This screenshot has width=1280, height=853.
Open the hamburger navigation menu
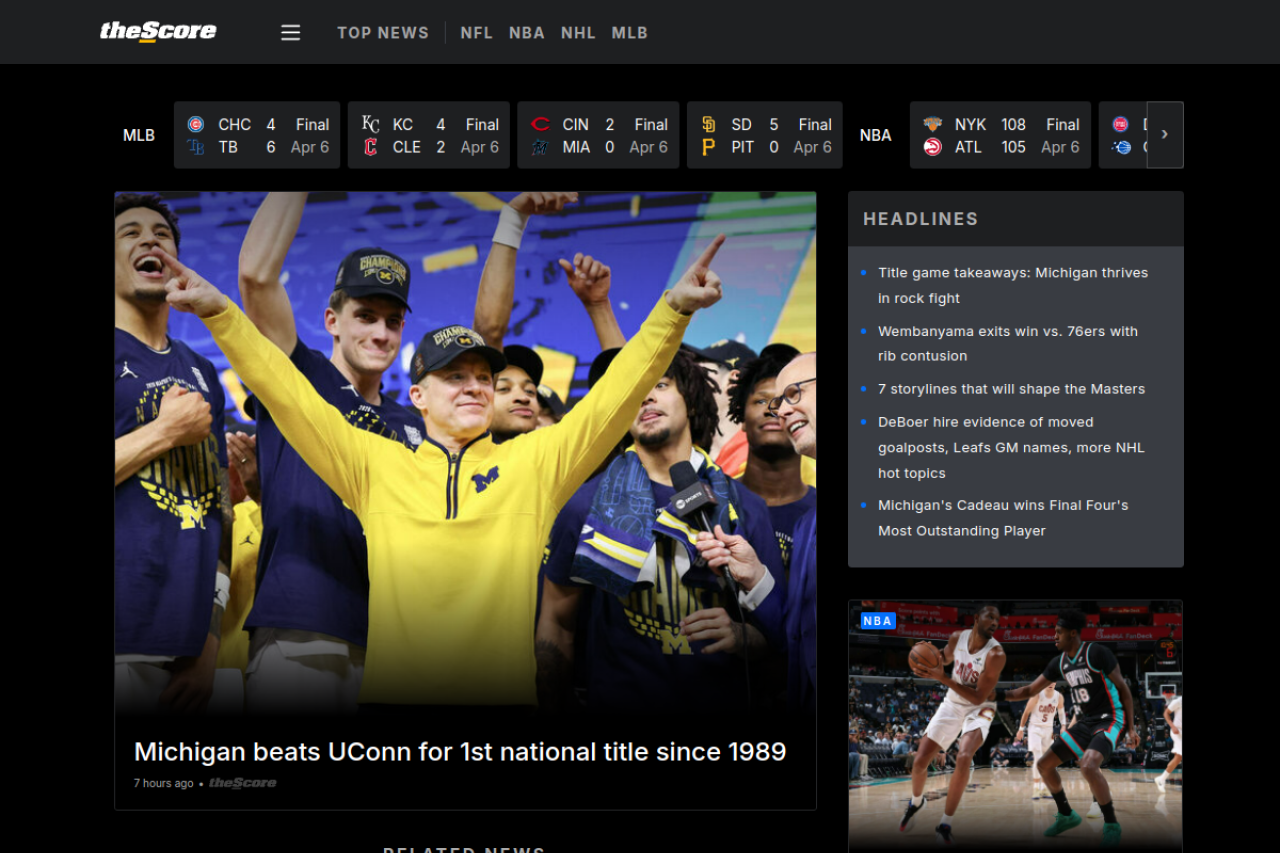click(290, 32)
